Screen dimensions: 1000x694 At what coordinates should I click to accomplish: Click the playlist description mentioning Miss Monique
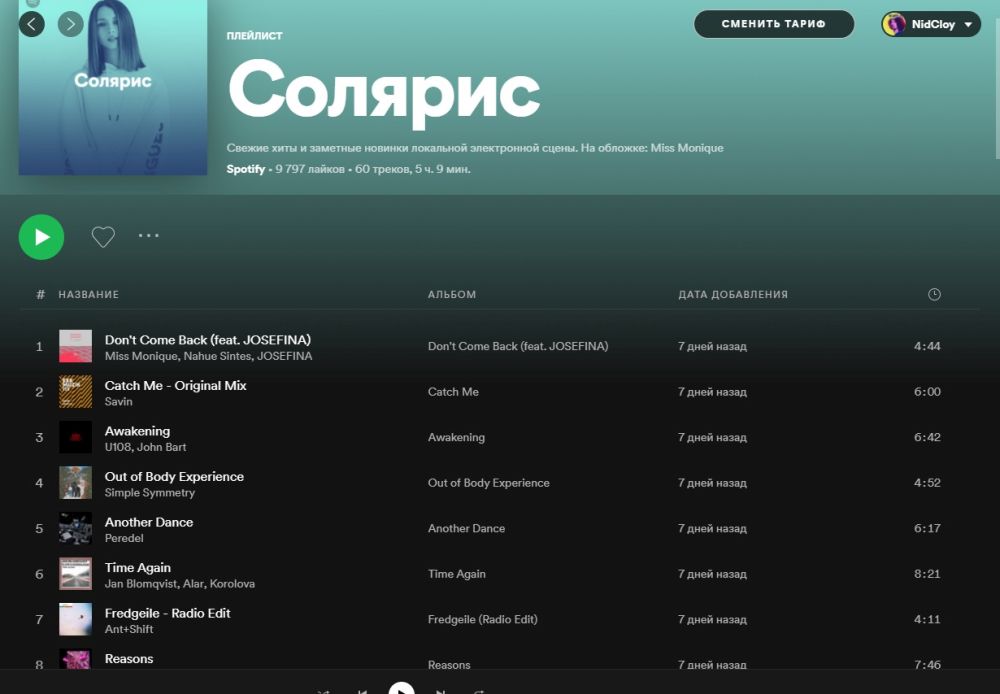[474, 148]
